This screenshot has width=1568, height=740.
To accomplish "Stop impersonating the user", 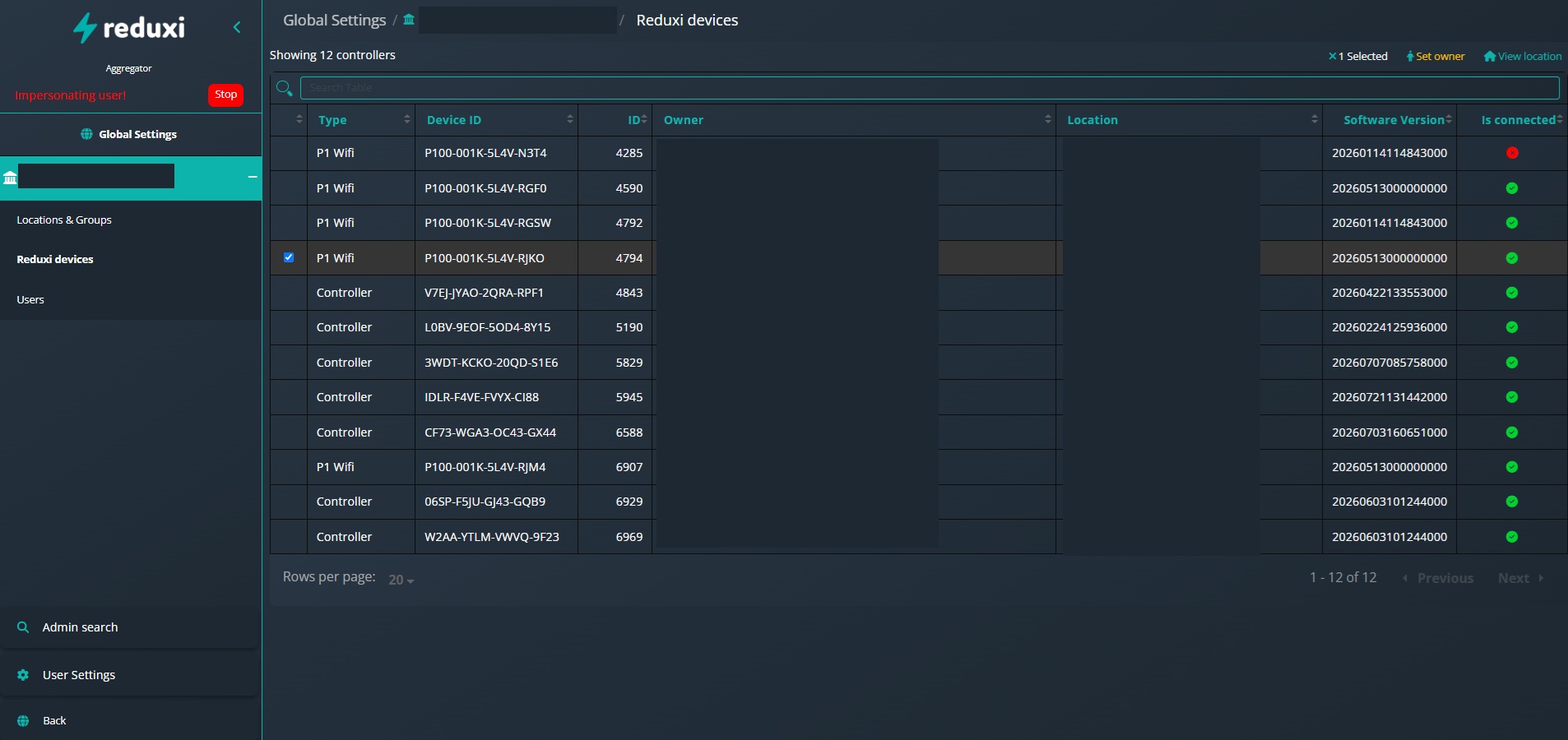I will click(225, 95).
